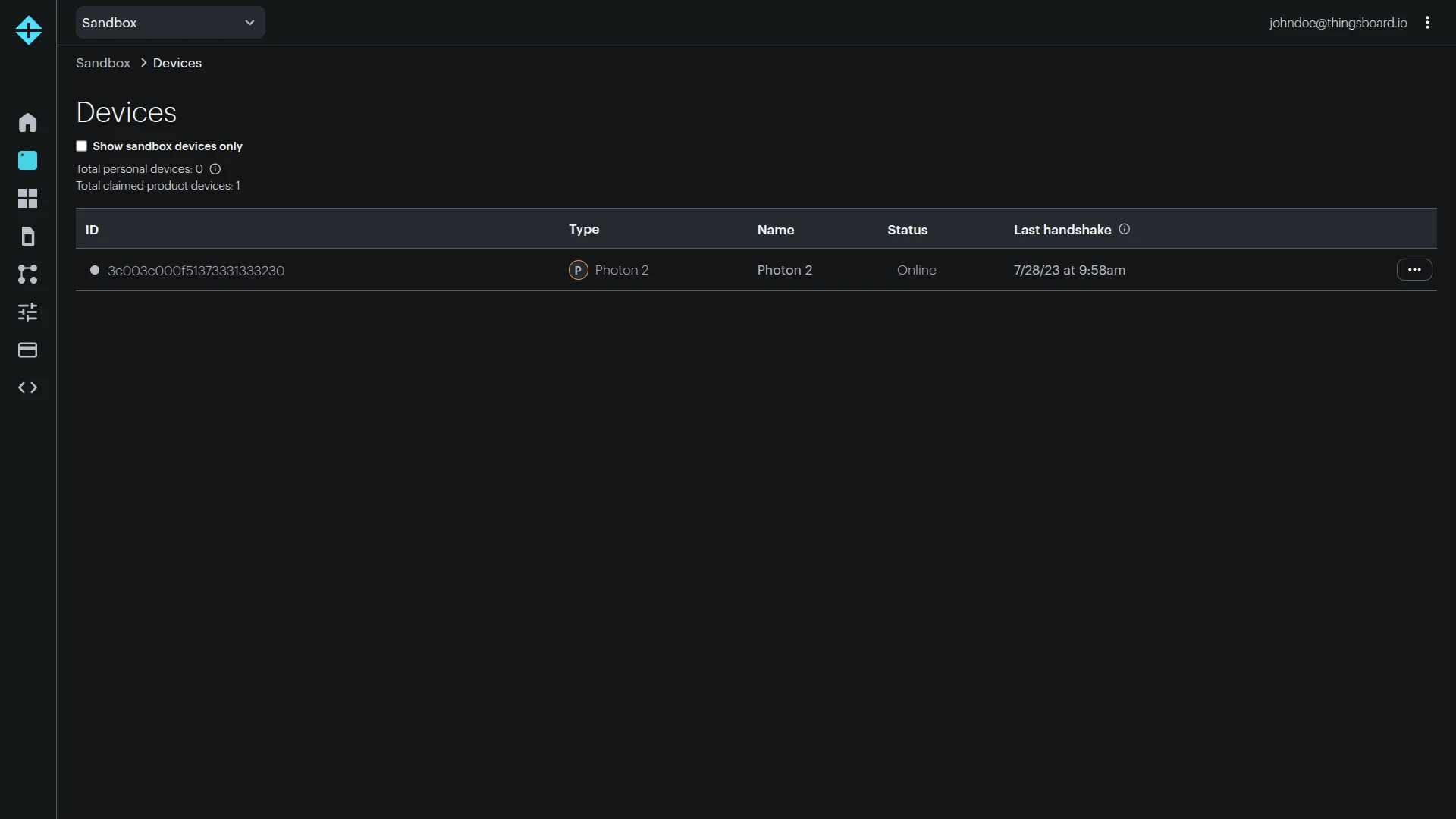This screenshot has height=819, width=1456.
Task: Open the Billing card sidebar icon
Action: 28,350
